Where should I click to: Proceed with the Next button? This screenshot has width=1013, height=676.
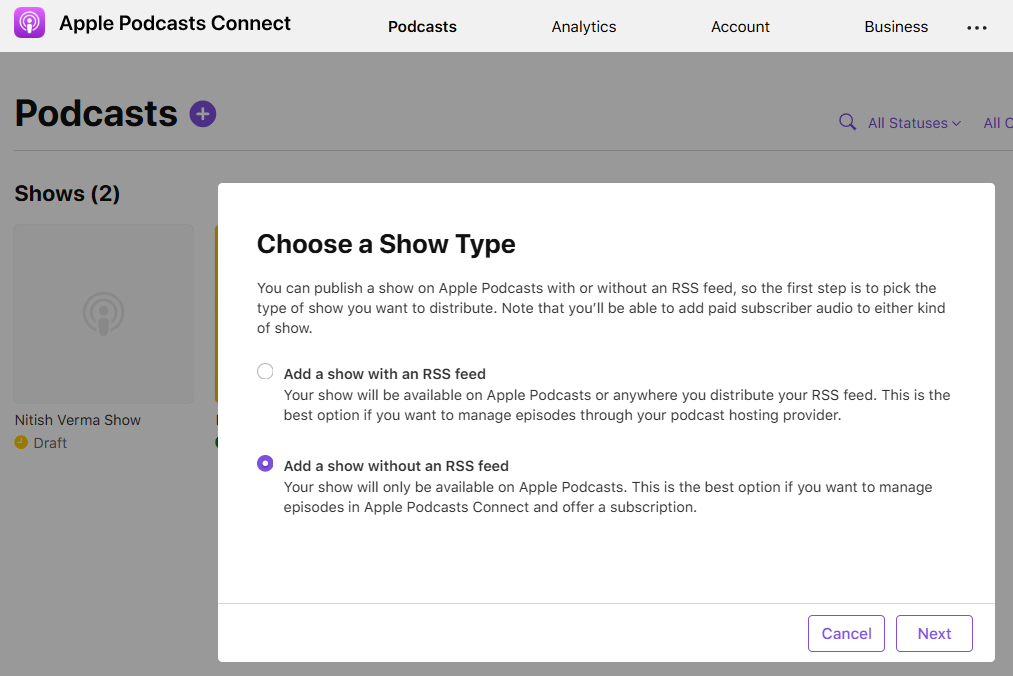point(934,633)
